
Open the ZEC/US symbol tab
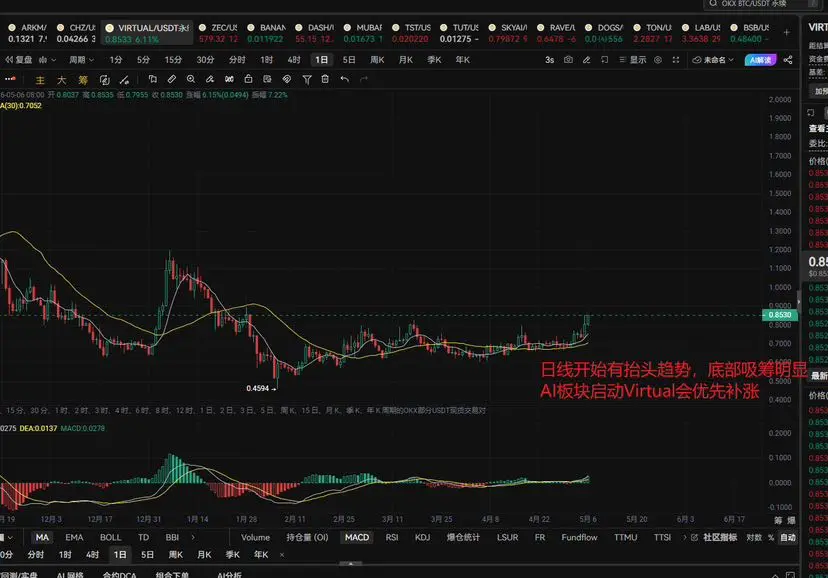219,33
